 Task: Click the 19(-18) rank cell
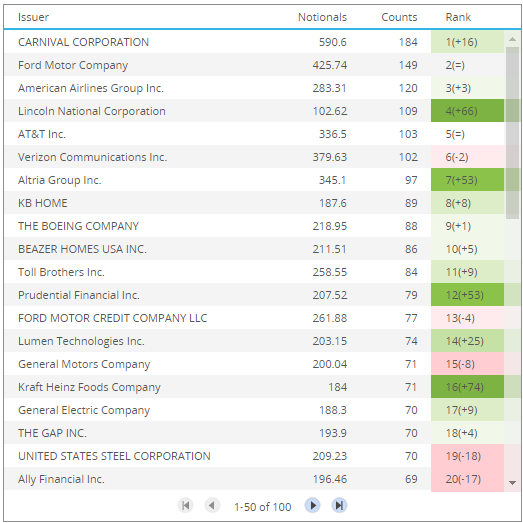tap(467, 456)
